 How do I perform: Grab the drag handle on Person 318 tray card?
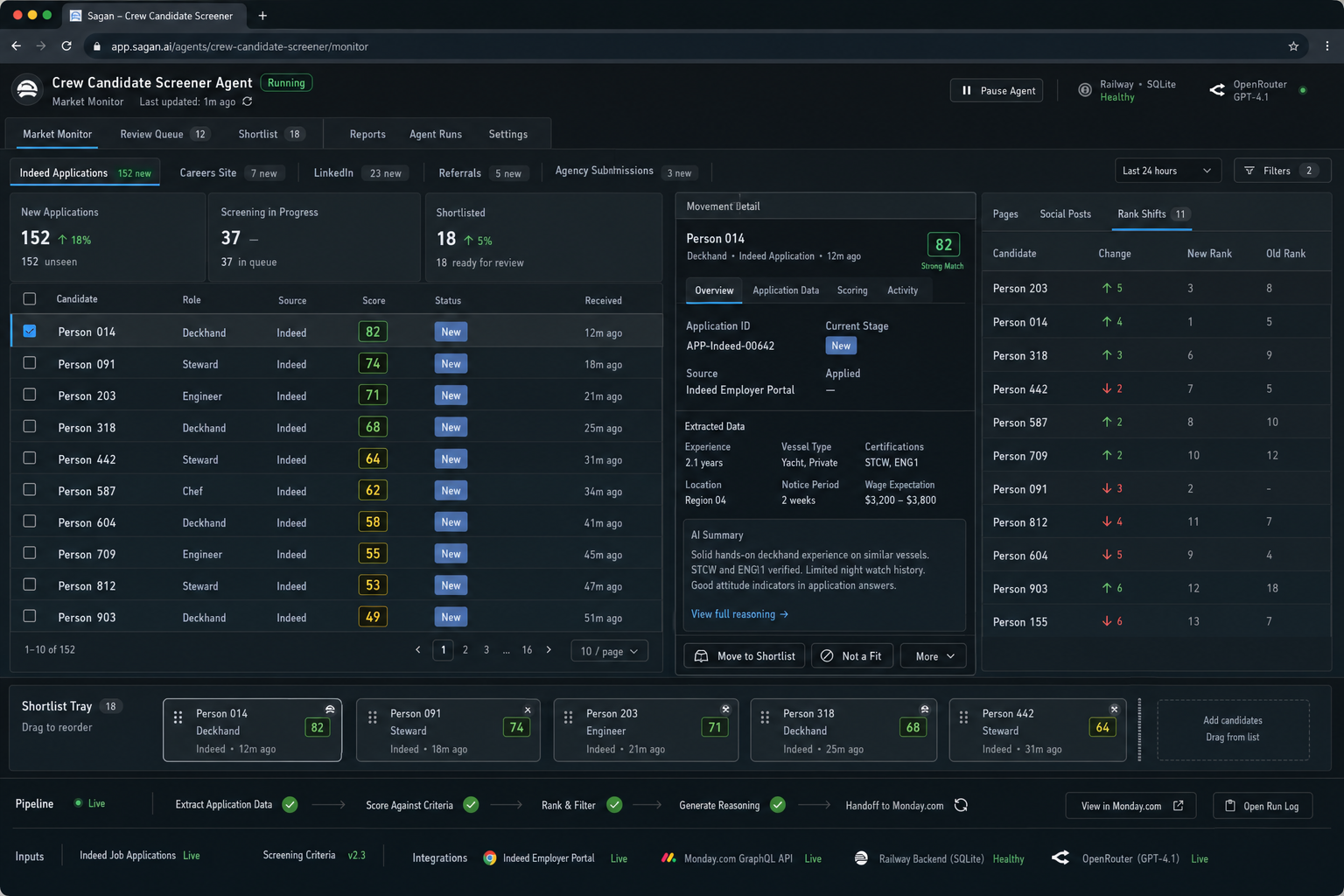(x=766, y=717)
